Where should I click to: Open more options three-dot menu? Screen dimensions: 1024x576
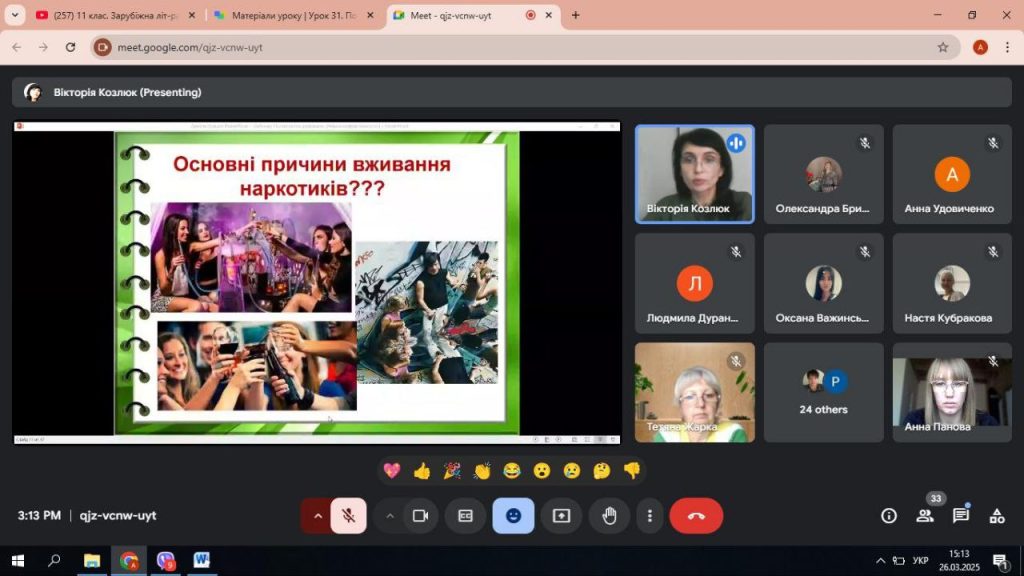[650, 516]
